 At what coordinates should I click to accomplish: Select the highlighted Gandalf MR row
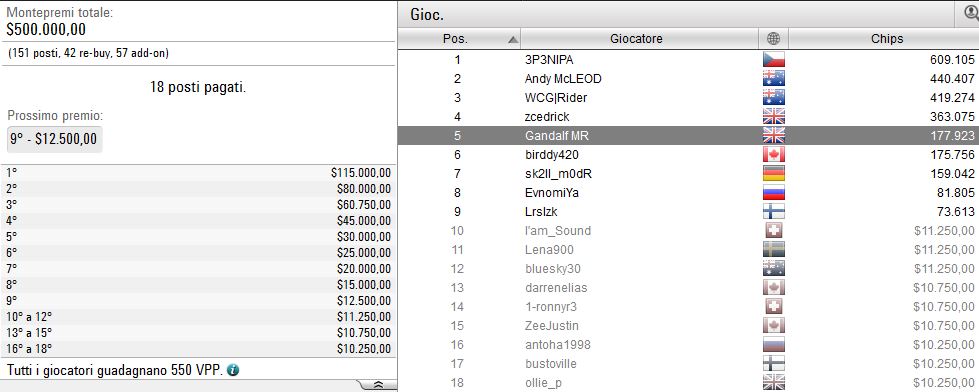pyautogui.click(x=688, y=135)
